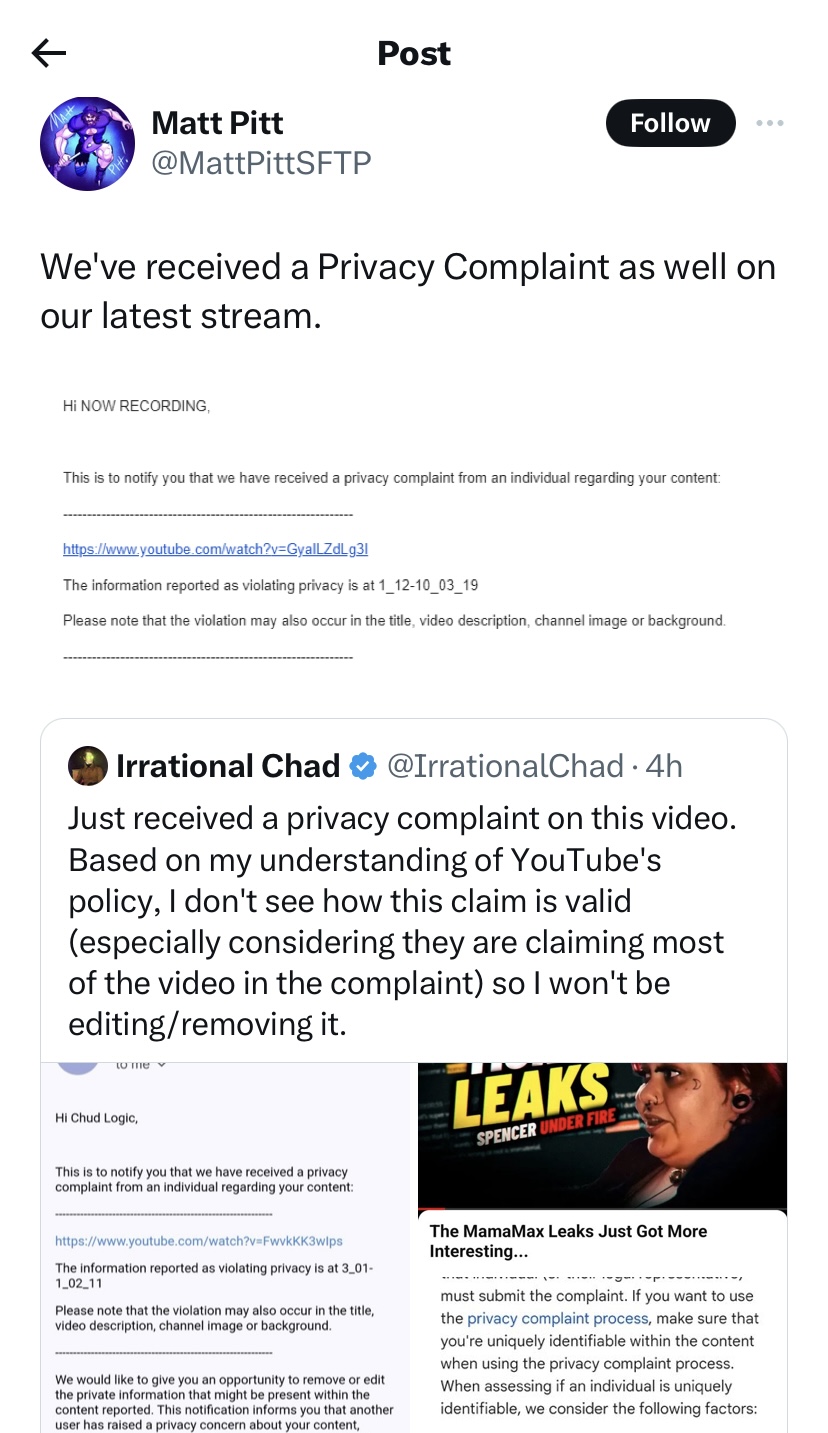
Task: Open the Matt Pitt display name
Action: 217,123
